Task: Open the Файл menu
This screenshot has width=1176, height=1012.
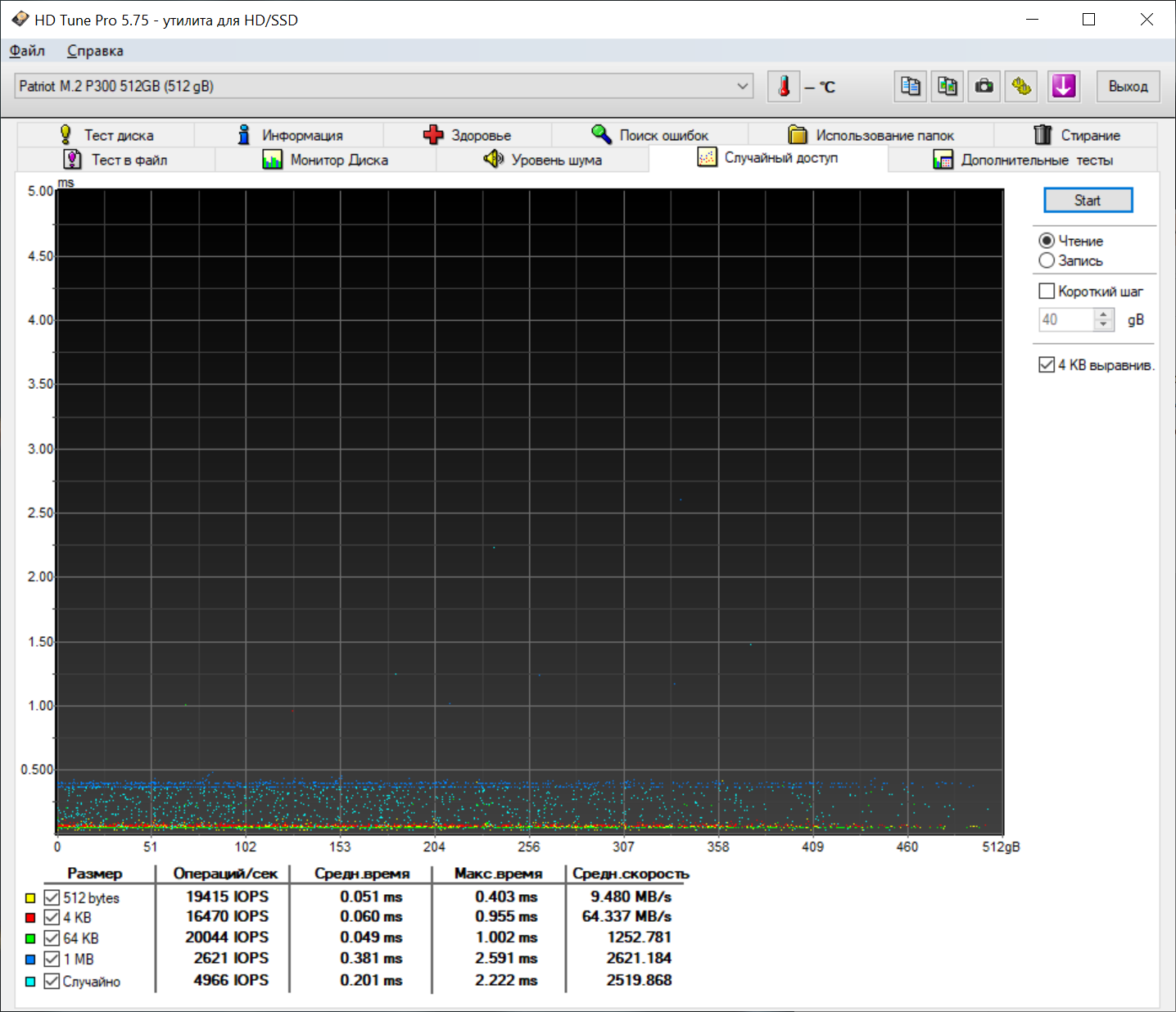Action: [x=27, y=51]
